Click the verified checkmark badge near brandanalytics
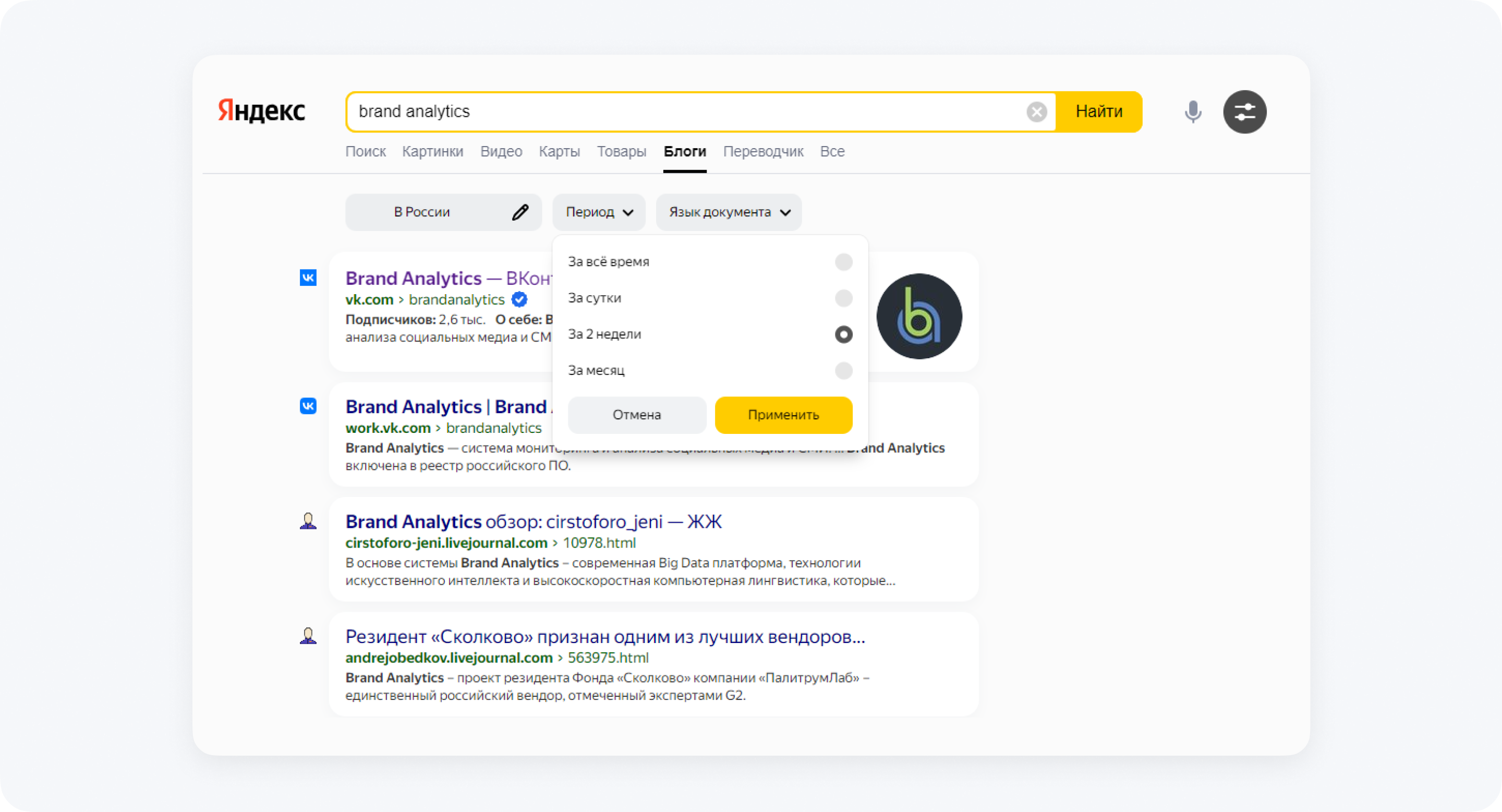 519,300
